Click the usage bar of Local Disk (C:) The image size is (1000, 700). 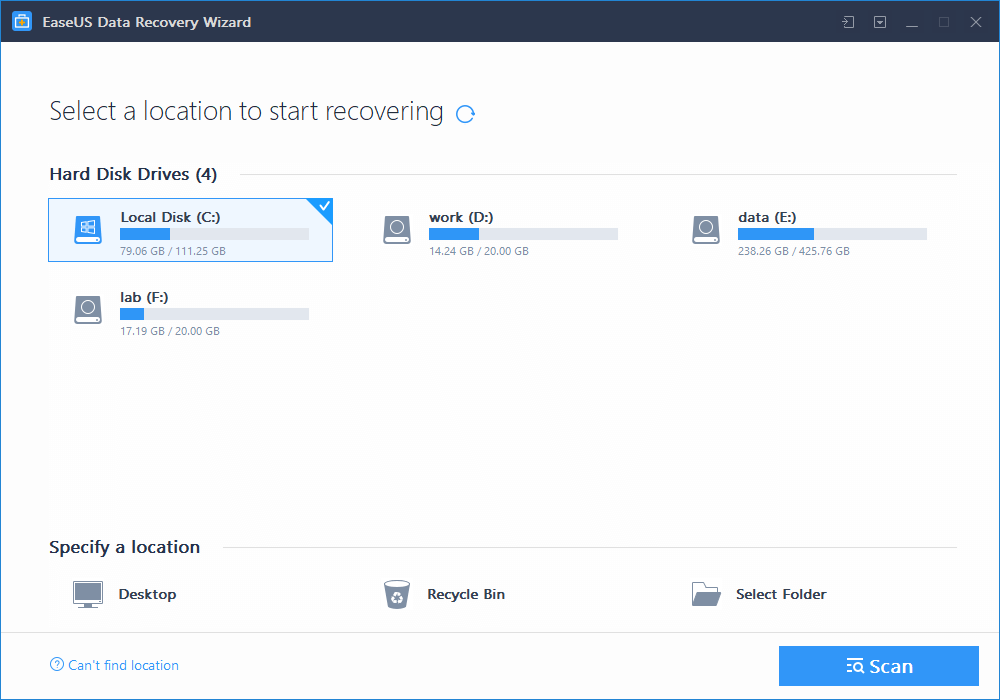(213, 234)
